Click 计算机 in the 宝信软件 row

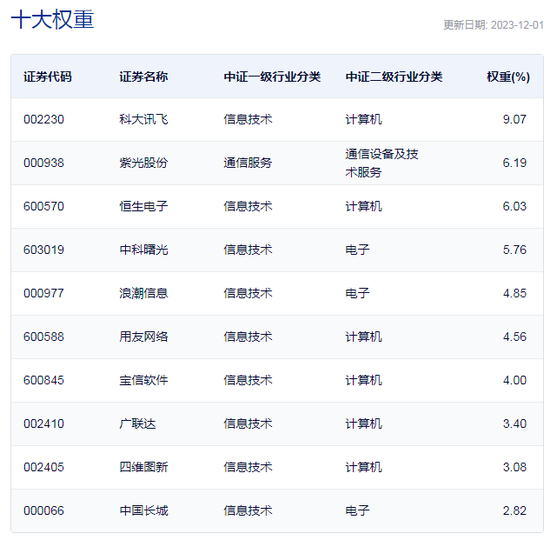(363, 381)
